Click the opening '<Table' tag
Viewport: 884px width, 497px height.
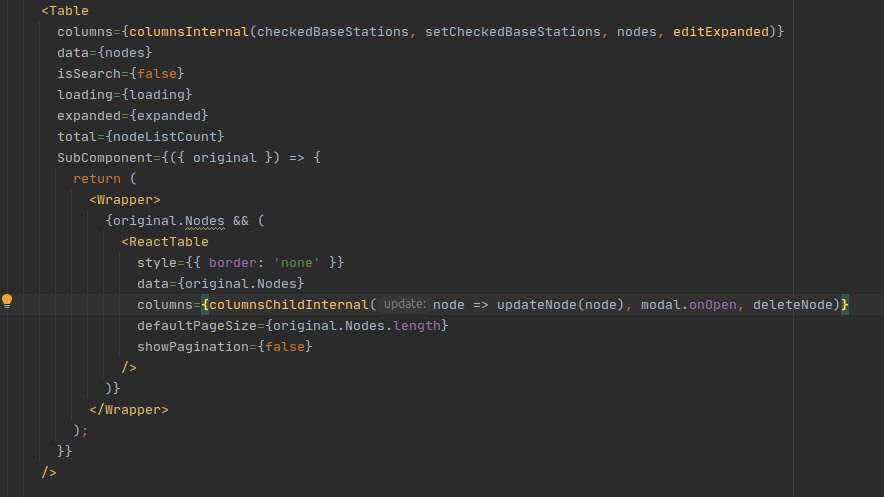(65, 11)
